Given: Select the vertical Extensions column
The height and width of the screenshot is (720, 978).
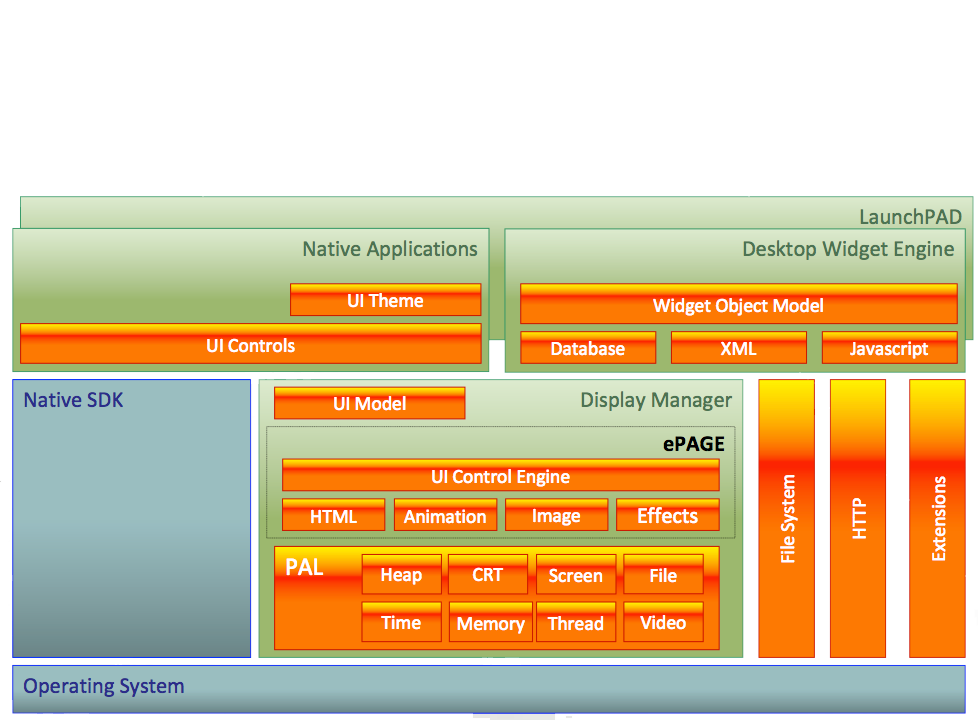Looking at the screenshot, I should click(937, 518).
